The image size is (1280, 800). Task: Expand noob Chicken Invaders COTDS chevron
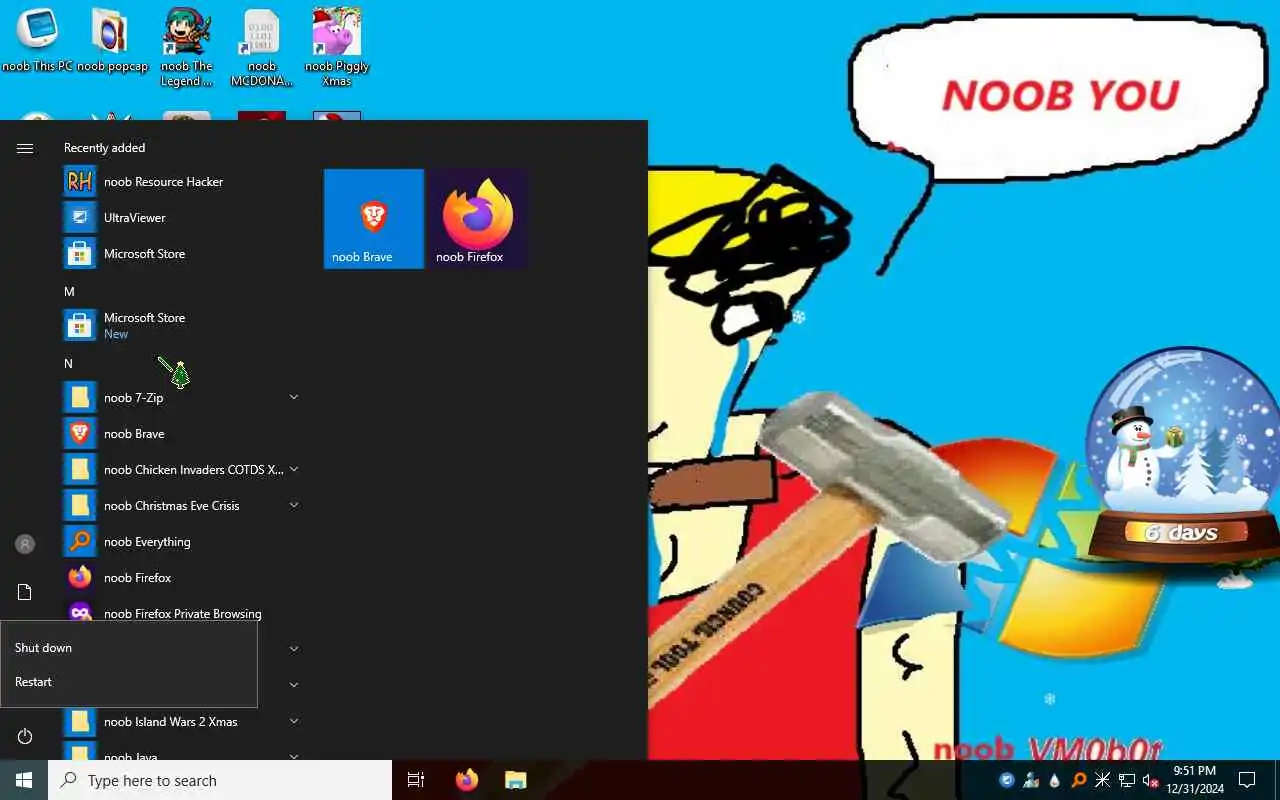click(294, 469)
